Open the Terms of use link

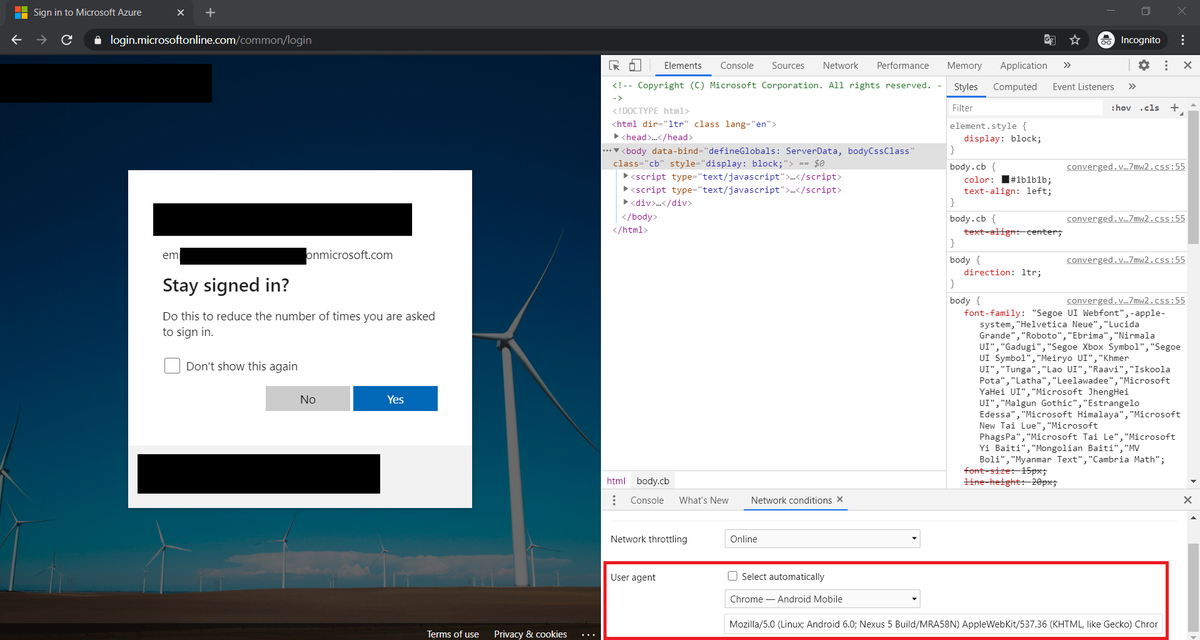coord(453,634)
